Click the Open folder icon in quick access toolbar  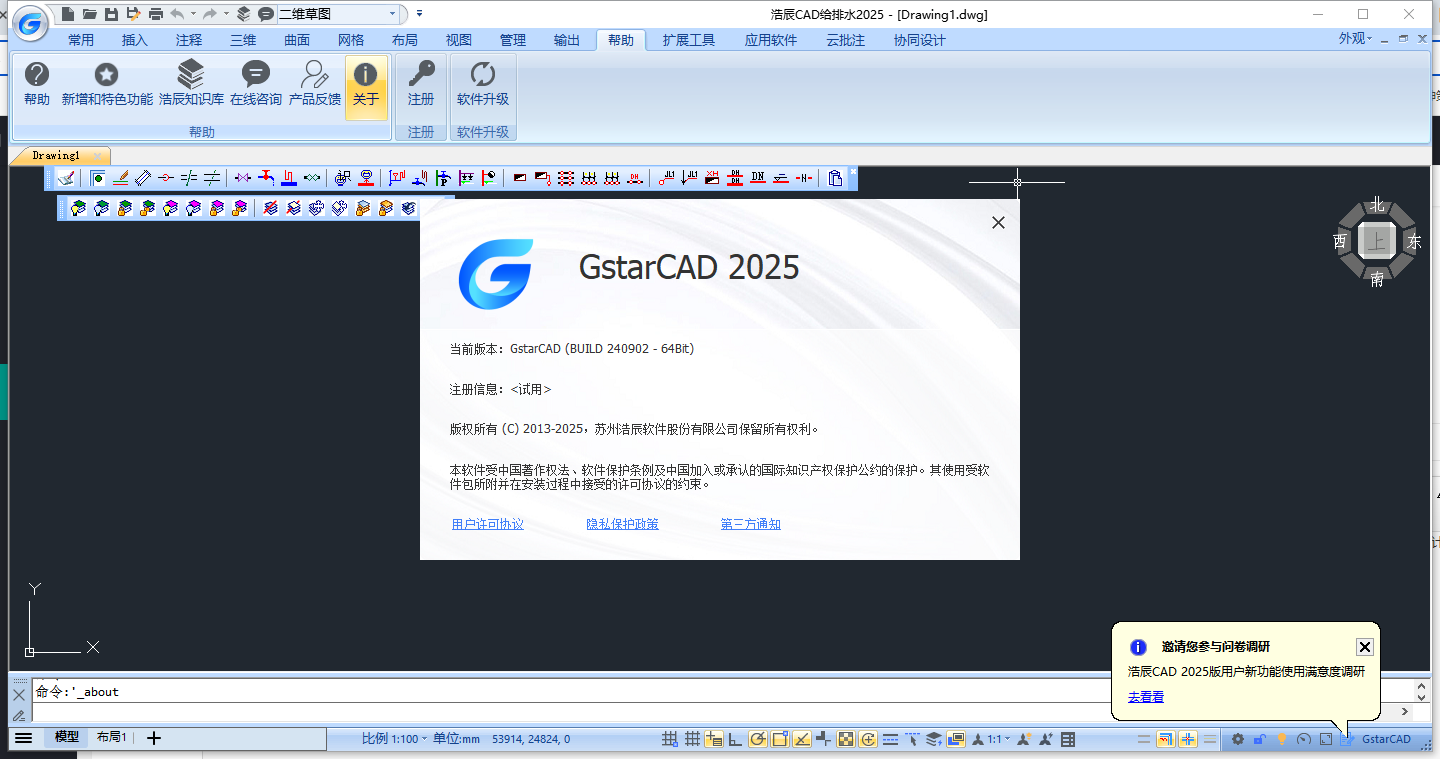pyautogui.click(x=89, y=14)
